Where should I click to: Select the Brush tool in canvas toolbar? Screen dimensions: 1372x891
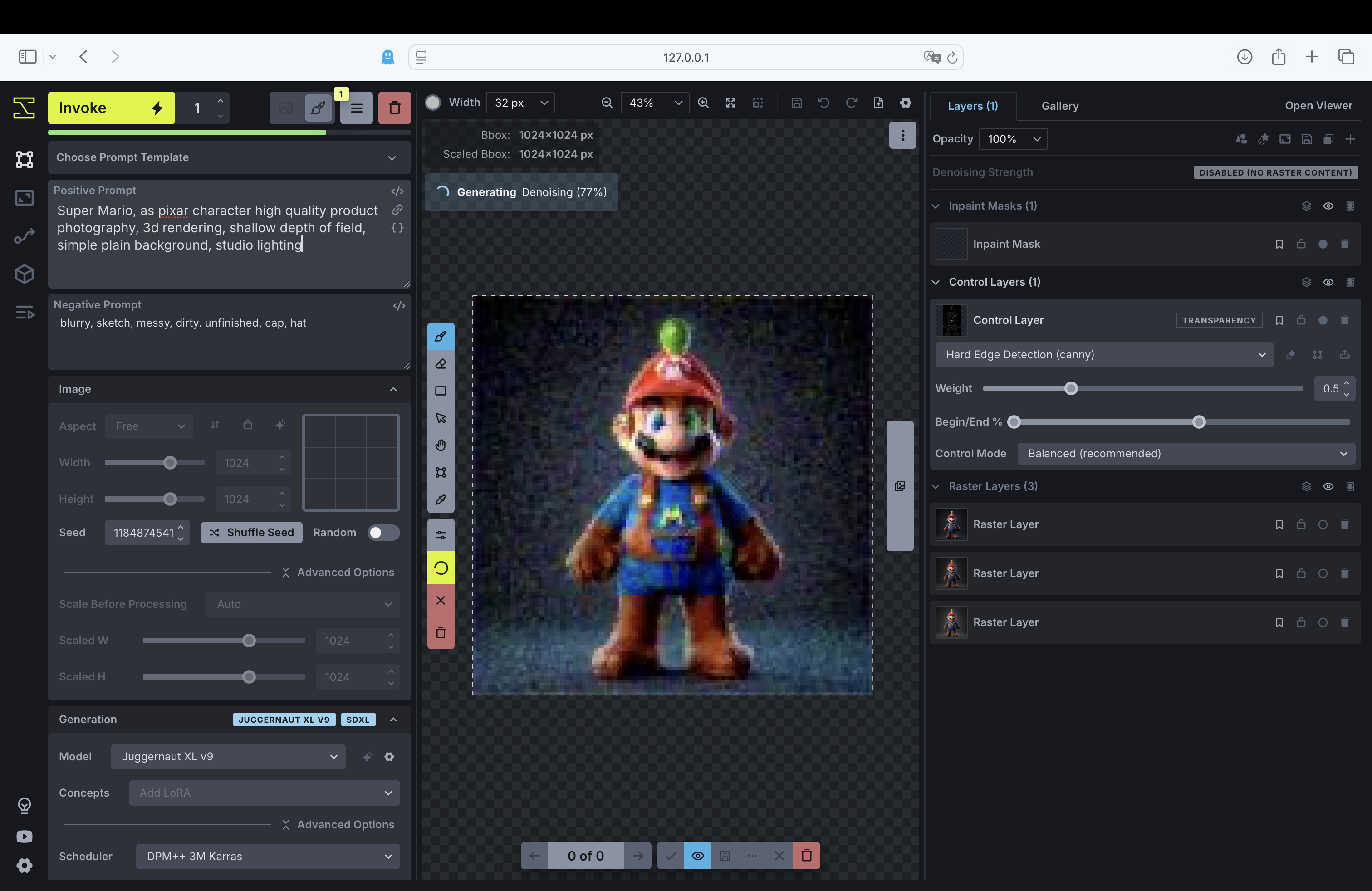(x=441, y=336)
